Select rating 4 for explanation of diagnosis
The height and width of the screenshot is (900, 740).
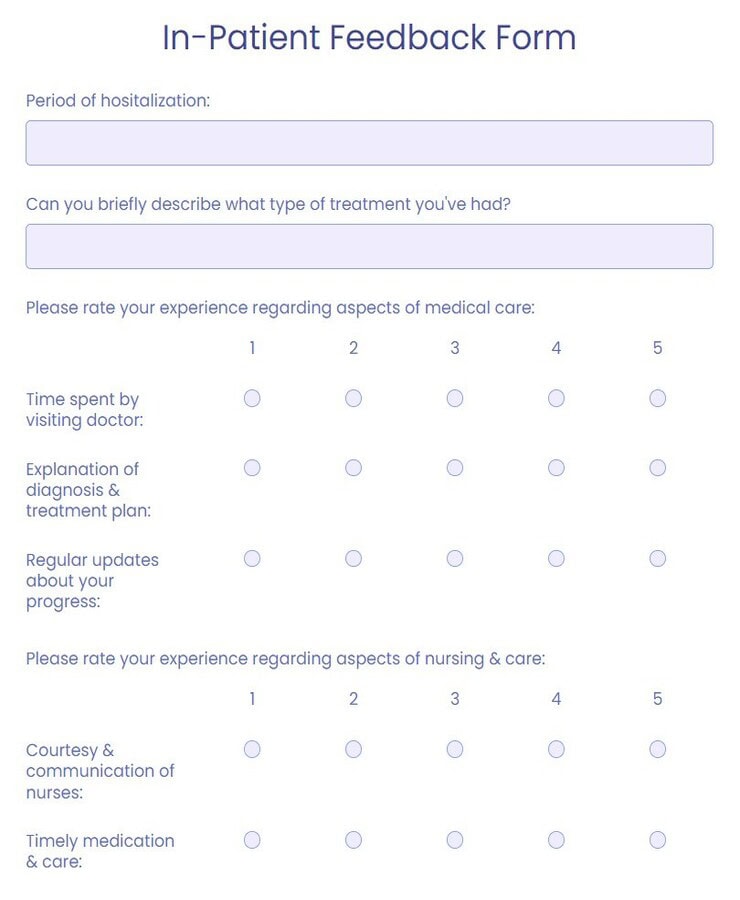pyautogui.click(x=556, y=468)
